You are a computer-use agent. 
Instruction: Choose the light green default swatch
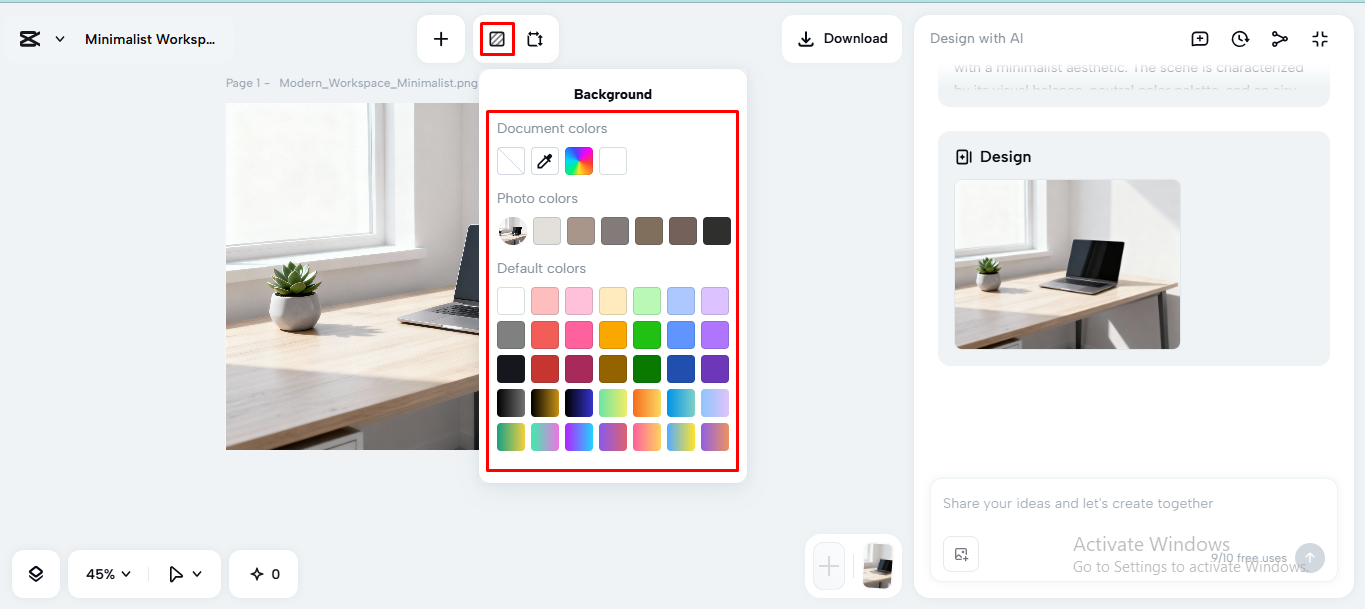coord(647,301)
